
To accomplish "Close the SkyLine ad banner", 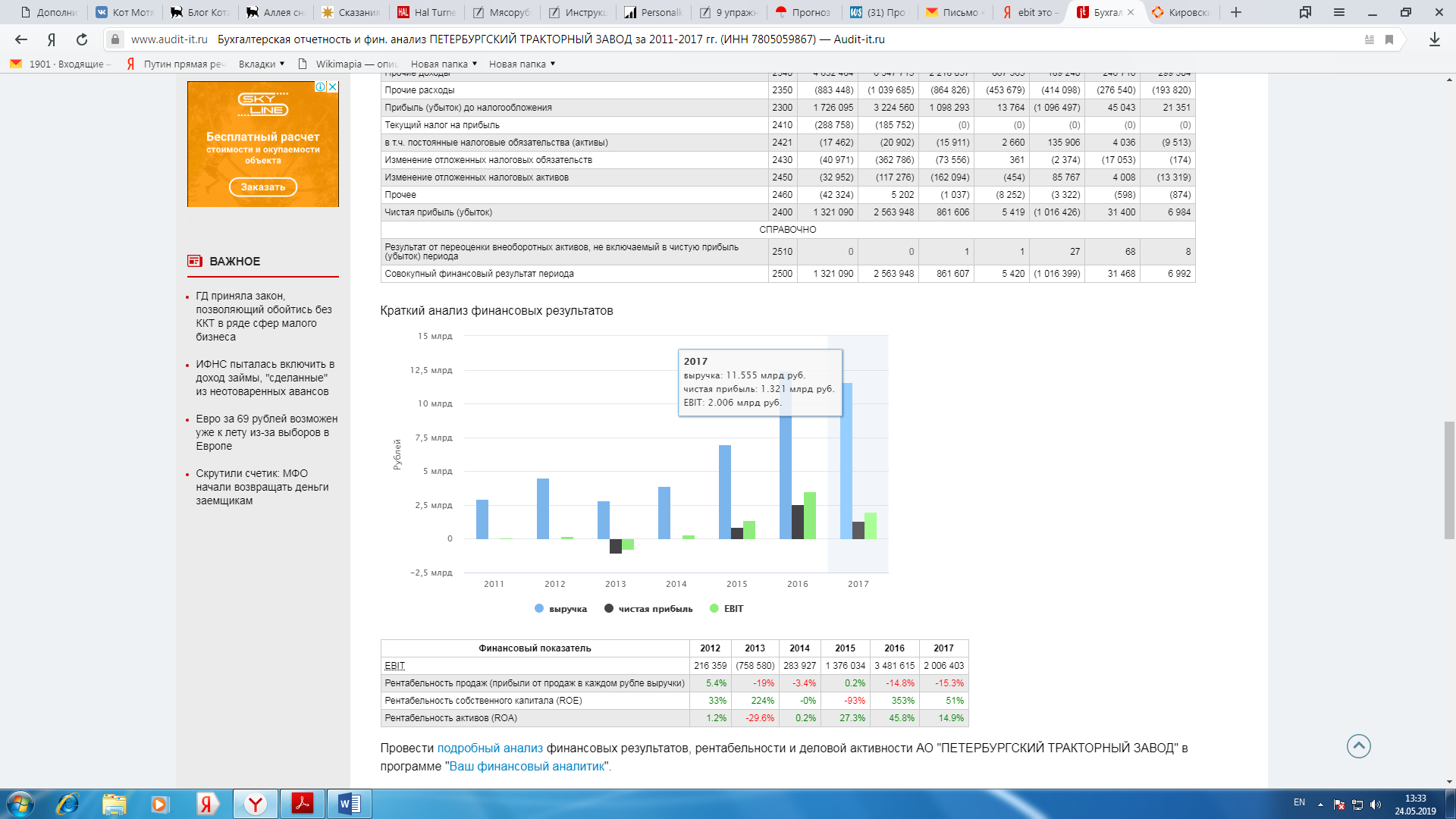I will tap(333, 86).
